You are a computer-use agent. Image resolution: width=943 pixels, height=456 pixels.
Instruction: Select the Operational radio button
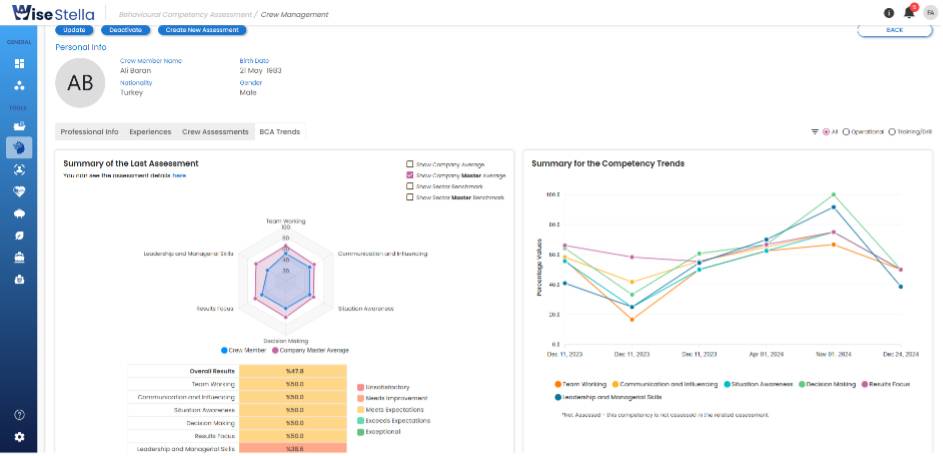point(847,132)
